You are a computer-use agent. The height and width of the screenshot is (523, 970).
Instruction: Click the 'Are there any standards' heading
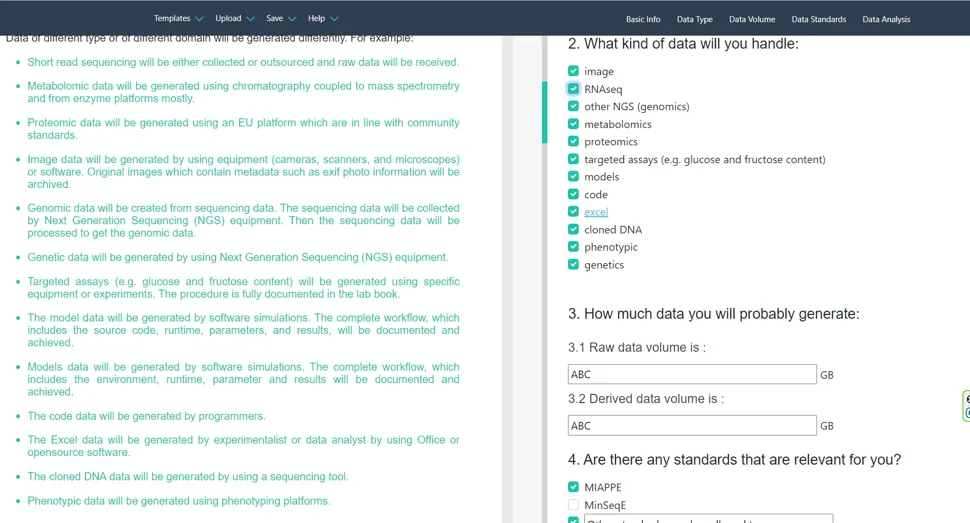pyautogui.click(x=734, y=459)
